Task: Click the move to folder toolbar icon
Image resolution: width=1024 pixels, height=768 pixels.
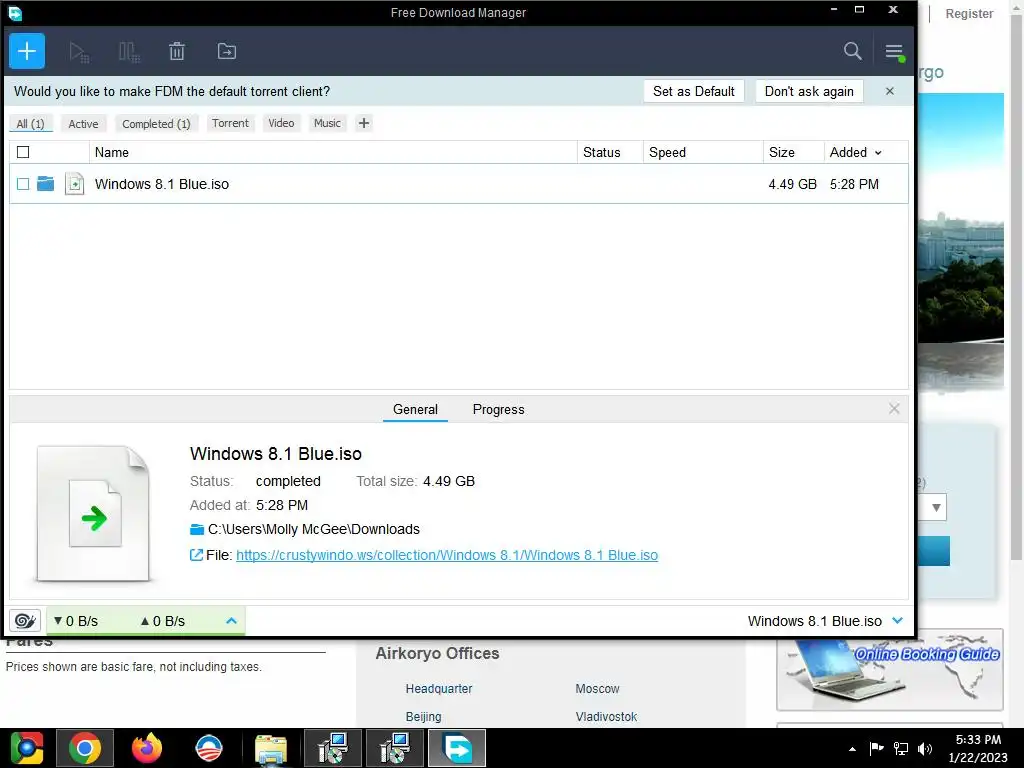Action: 227,51
